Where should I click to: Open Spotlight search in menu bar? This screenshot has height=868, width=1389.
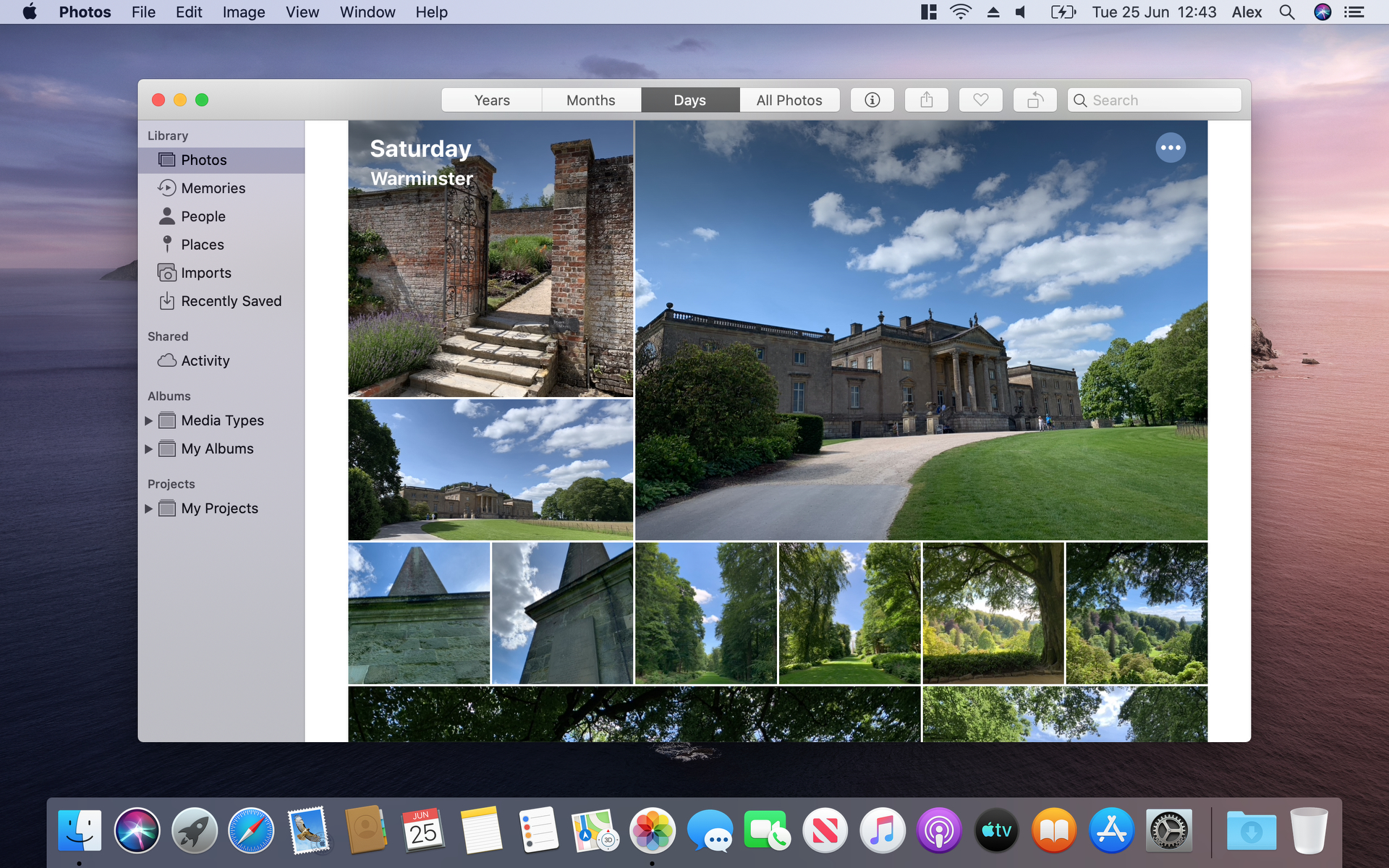click(1287, 12)
